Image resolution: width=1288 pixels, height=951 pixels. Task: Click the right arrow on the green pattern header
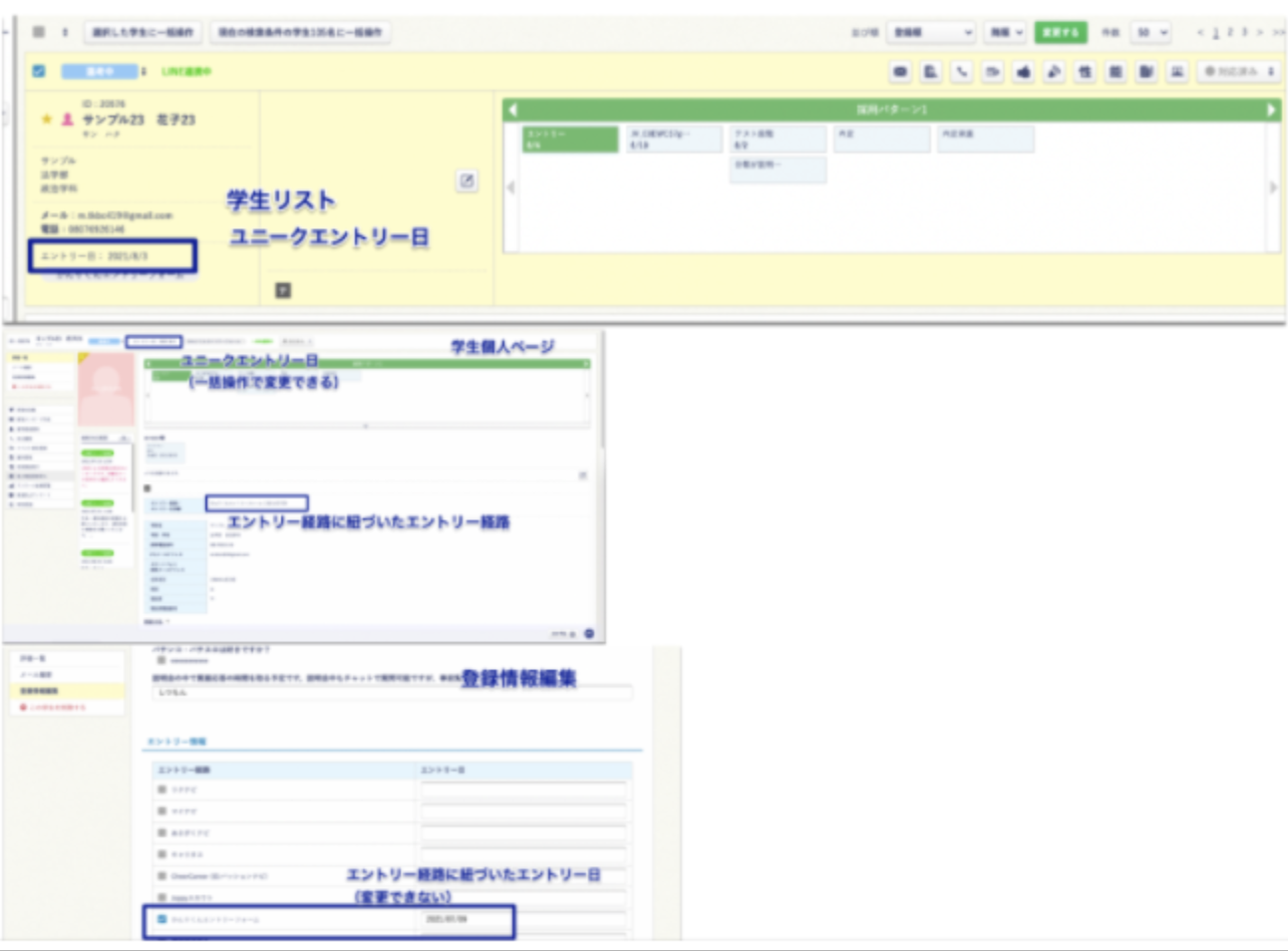(1271, 110)
